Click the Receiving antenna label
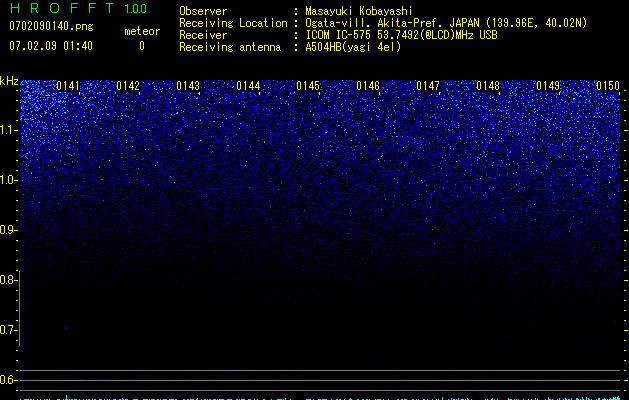Screen dimensions: 629x400 tap(230, 47)
